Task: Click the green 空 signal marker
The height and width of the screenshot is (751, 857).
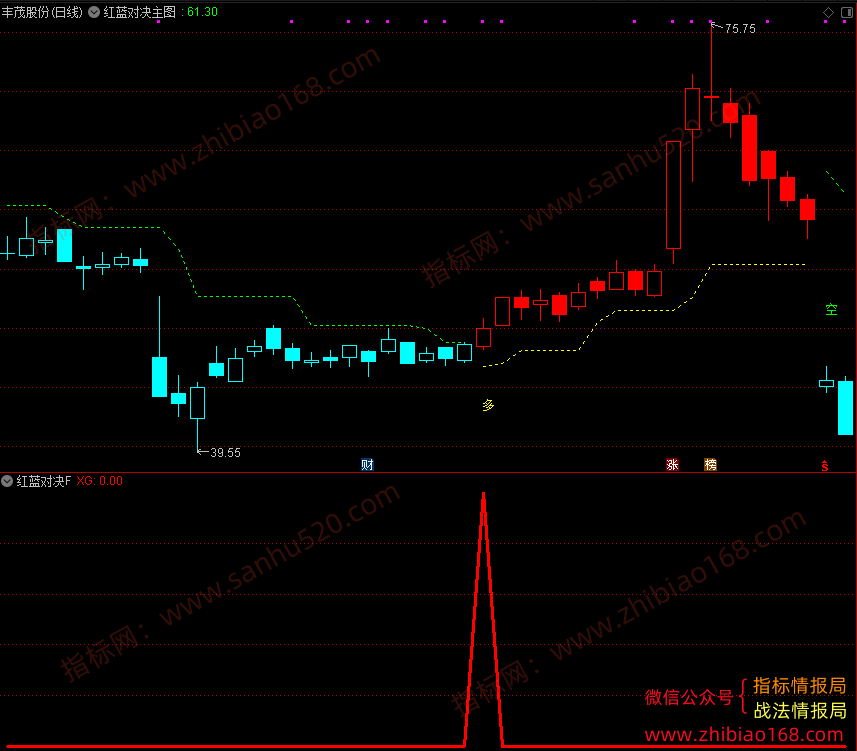Action: (x=831, y=310)
